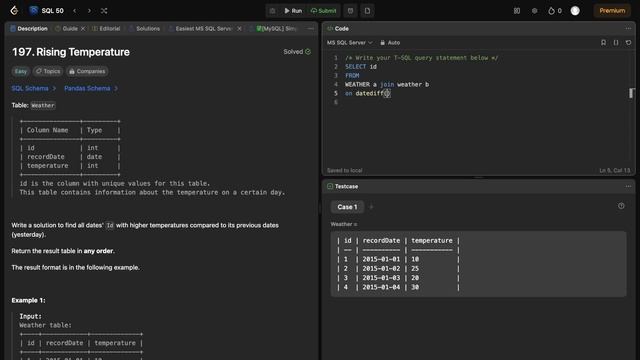Screen dimensions: 640x360
Task: Click the format code braces icon
Action: [616, 42]
